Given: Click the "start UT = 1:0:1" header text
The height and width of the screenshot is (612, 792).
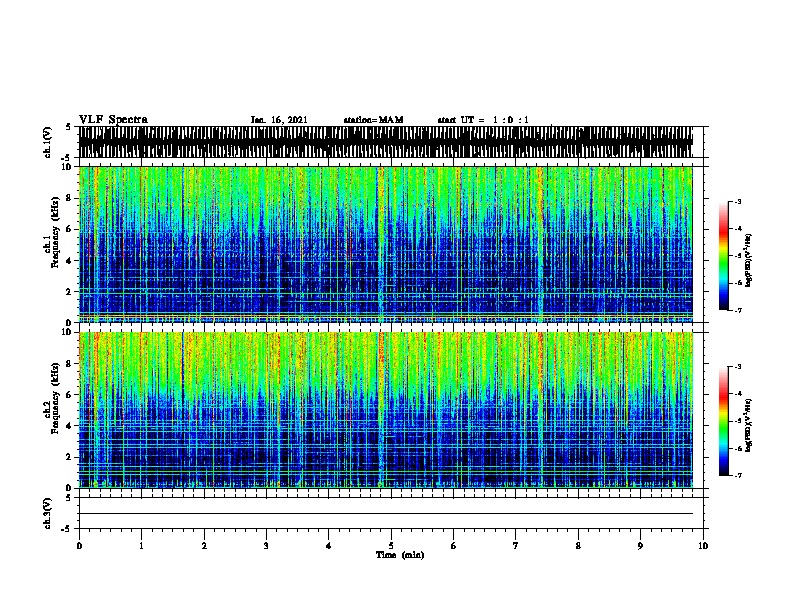Looking at the screenshot, I should (483, 120).
